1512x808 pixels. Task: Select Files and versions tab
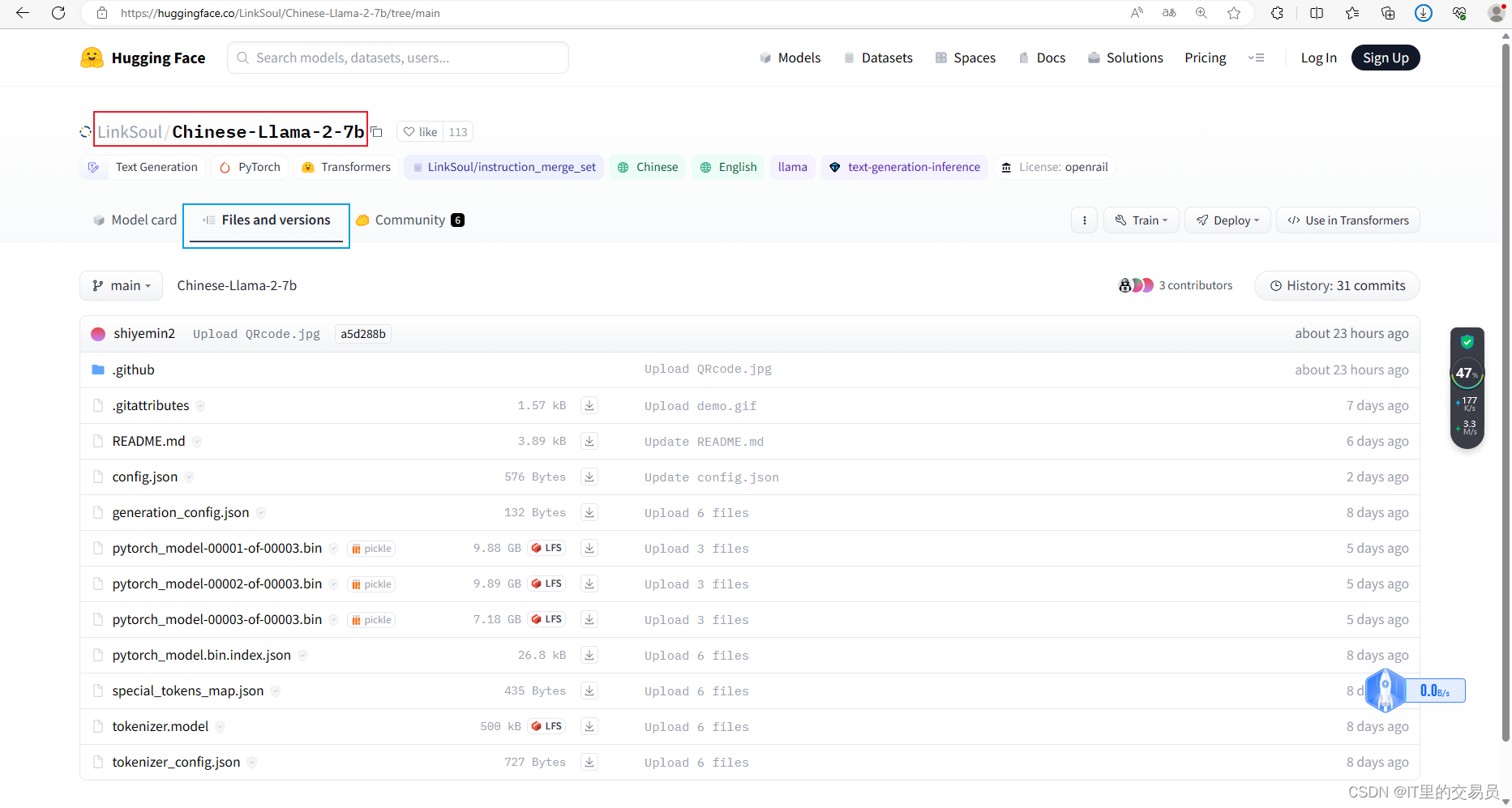tap(267, 220)
